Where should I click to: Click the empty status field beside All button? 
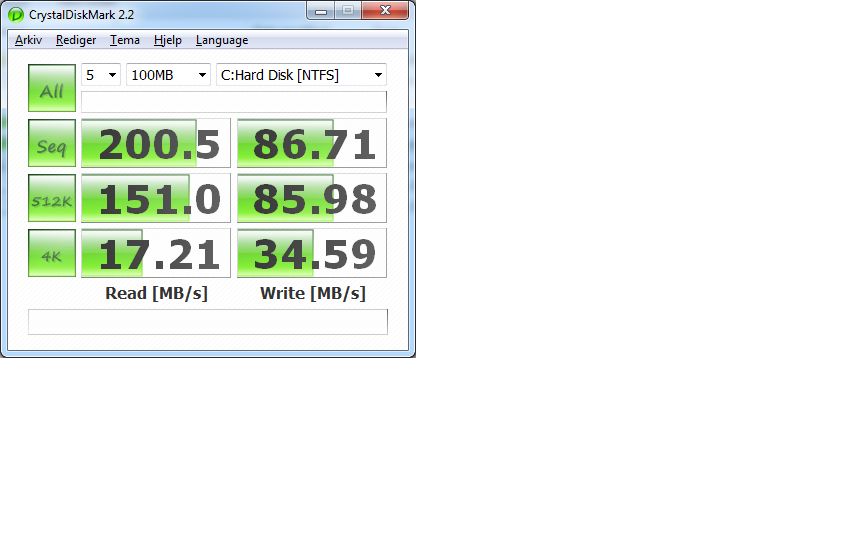click(234, 102)
